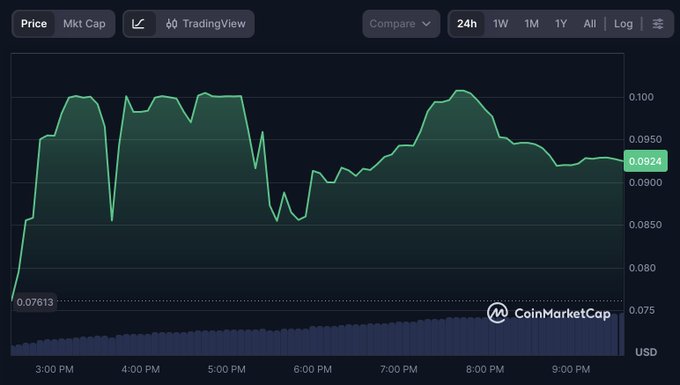The image size is (680, 385).
Task: Click the 9:00 PM time label
Action: (x=571, y=369)
